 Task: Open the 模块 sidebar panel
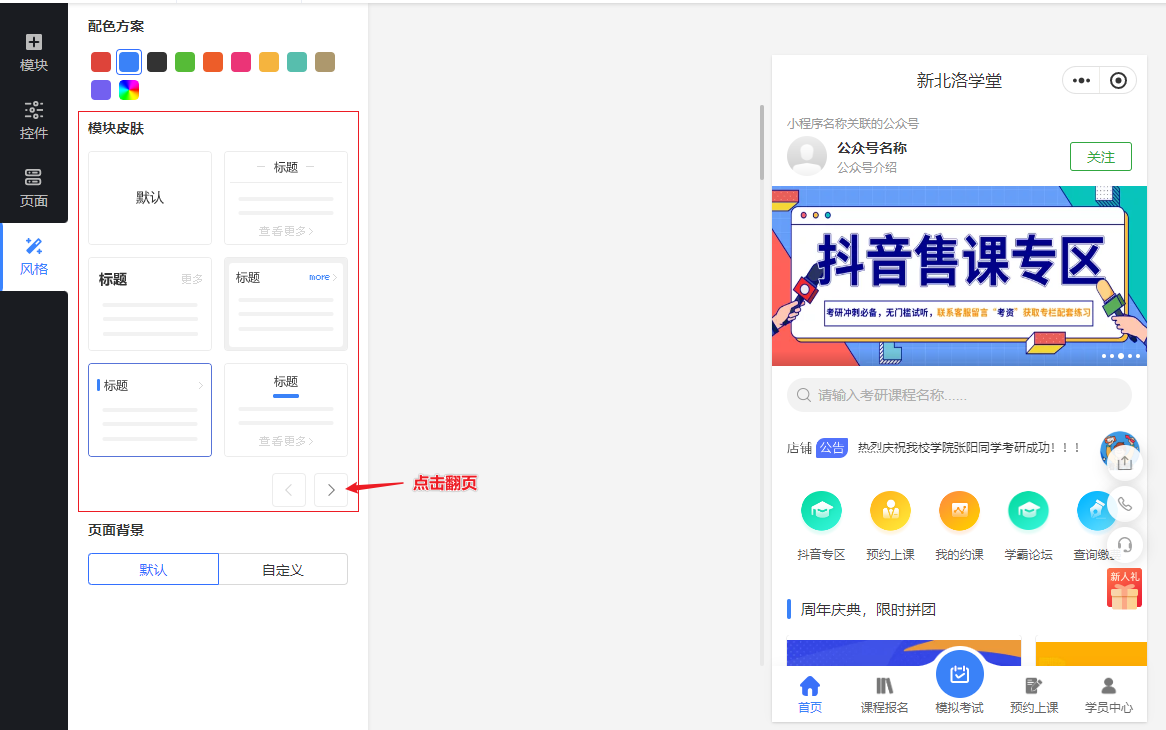33,52
